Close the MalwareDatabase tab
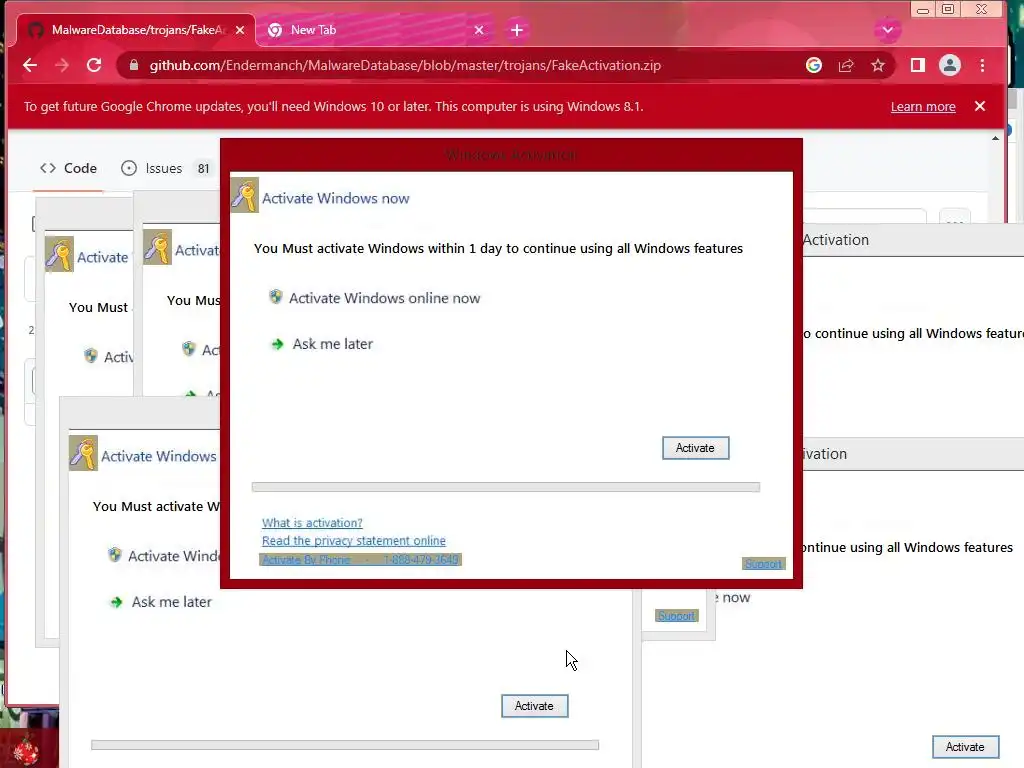Viewport: 1024px width, 768px height. point(240,30)
